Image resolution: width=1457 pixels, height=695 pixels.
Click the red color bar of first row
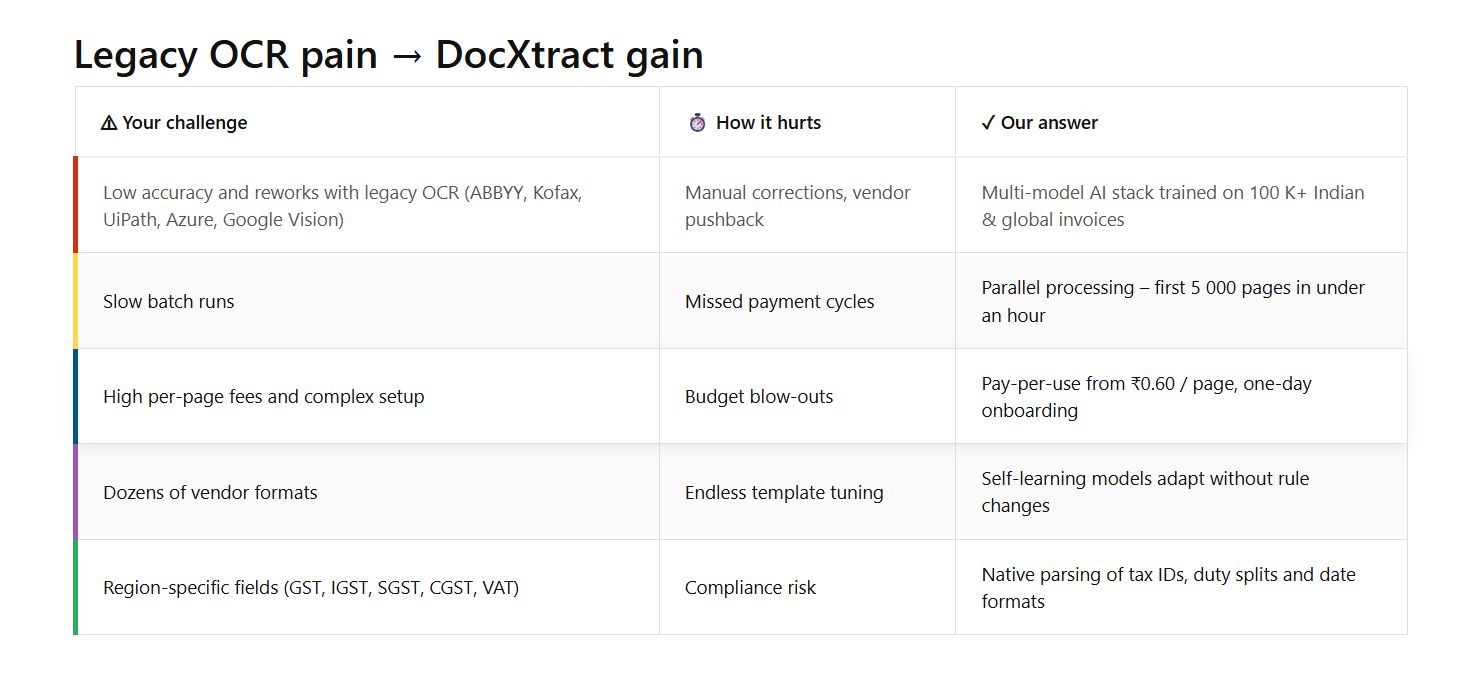click(x=75, y=205)
